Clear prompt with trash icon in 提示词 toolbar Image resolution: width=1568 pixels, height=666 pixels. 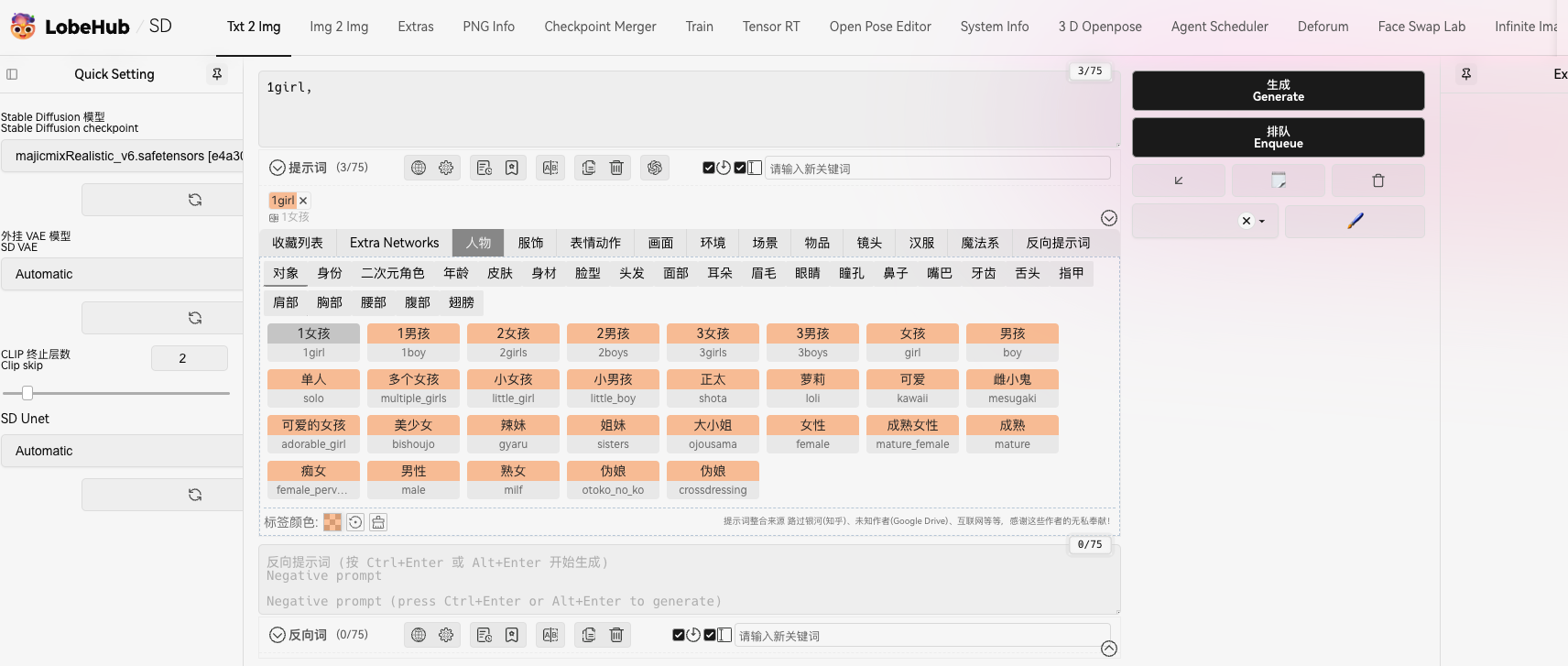616,168
